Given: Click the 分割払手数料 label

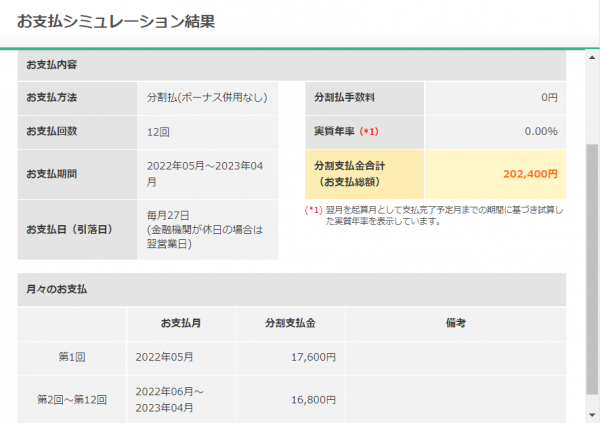Looking at the screenshot, I should [344, 98].
